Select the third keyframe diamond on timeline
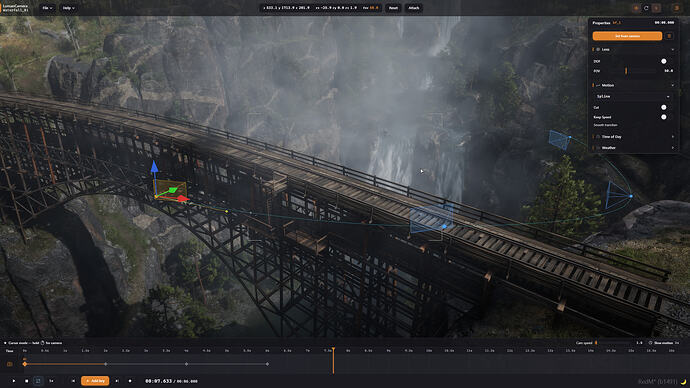 tap(187, 364)
